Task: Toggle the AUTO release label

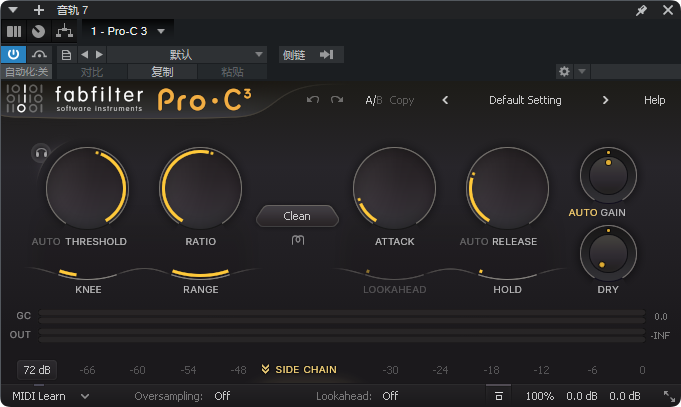Action: pyautogui.click(x=474, y=242)
